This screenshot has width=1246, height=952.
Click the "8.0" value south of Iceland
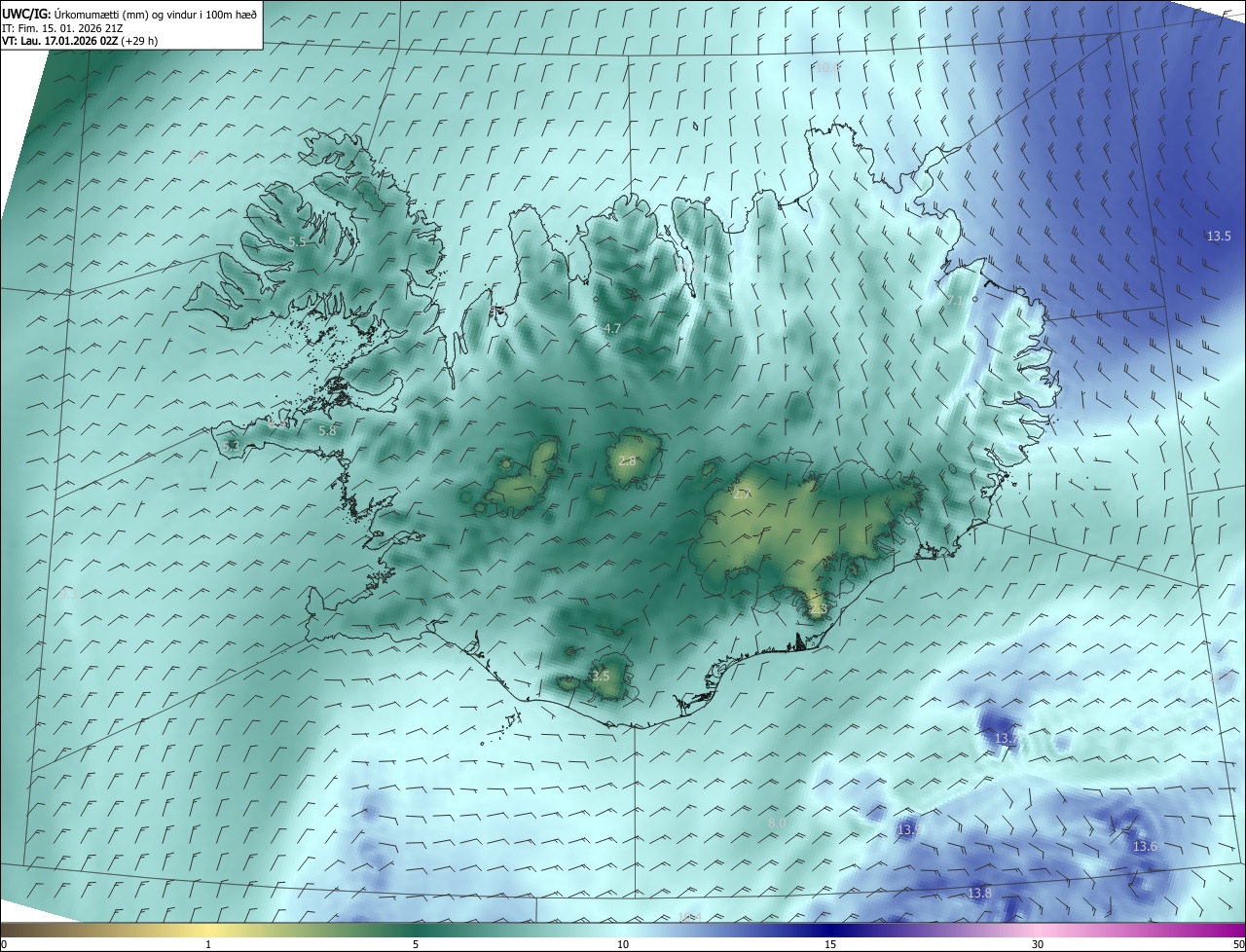[776, 824]
